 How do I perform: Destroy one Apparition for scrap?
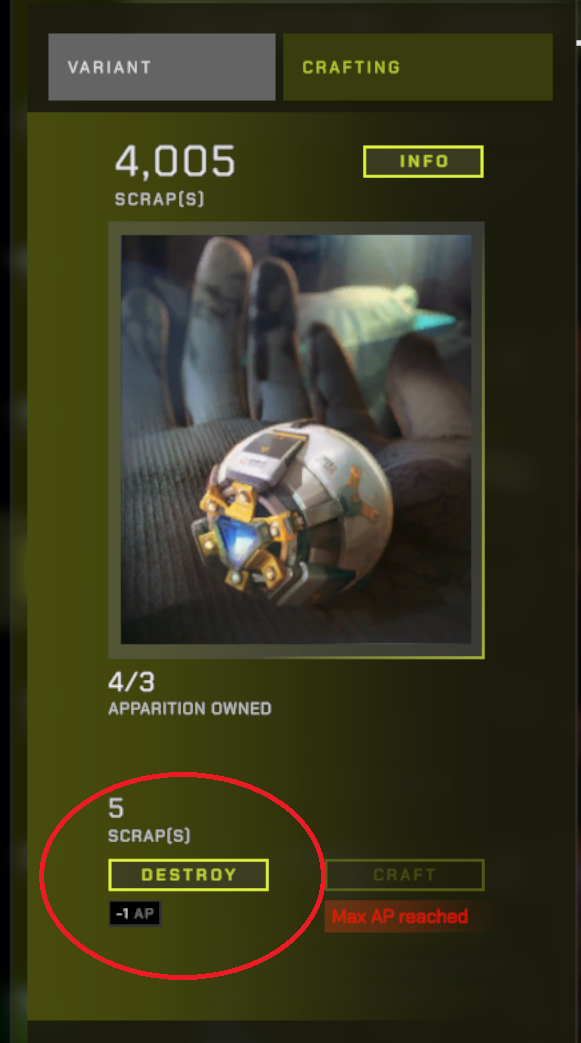coord(188,875)
